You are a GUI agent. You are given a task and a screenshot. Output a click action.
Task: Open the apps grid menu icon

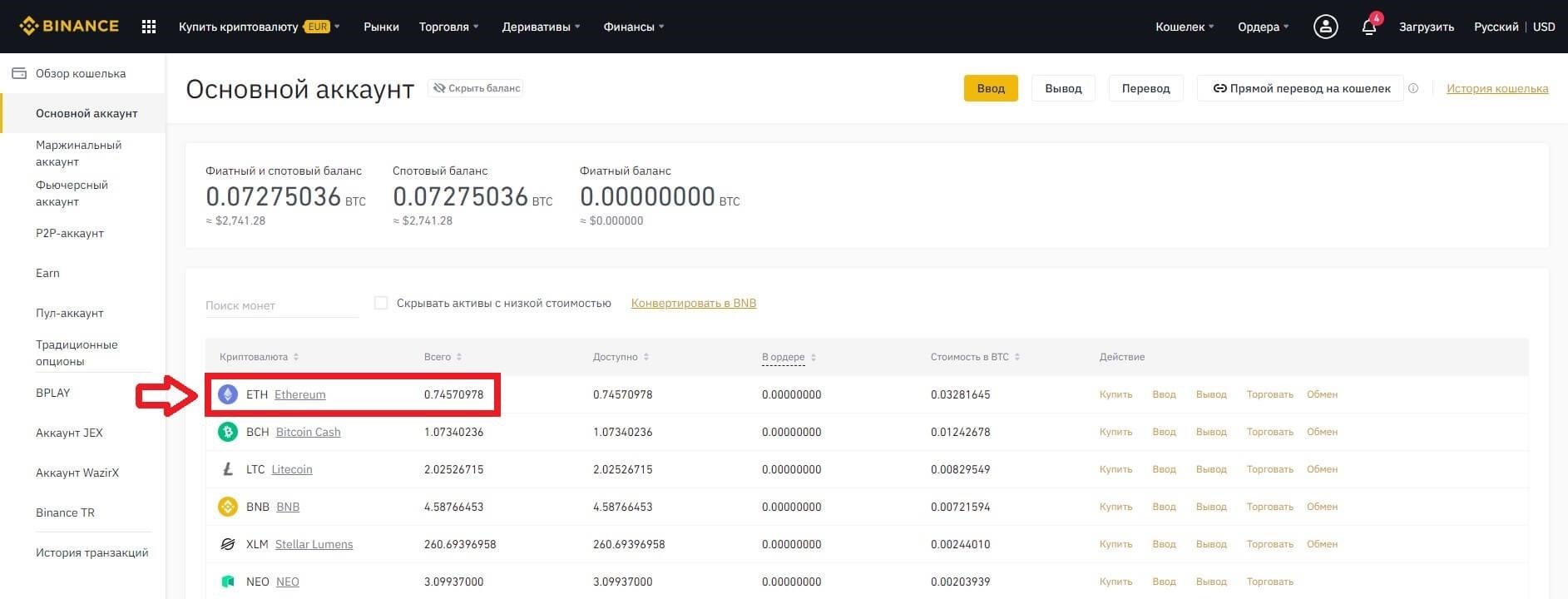(x=149, y=27)
